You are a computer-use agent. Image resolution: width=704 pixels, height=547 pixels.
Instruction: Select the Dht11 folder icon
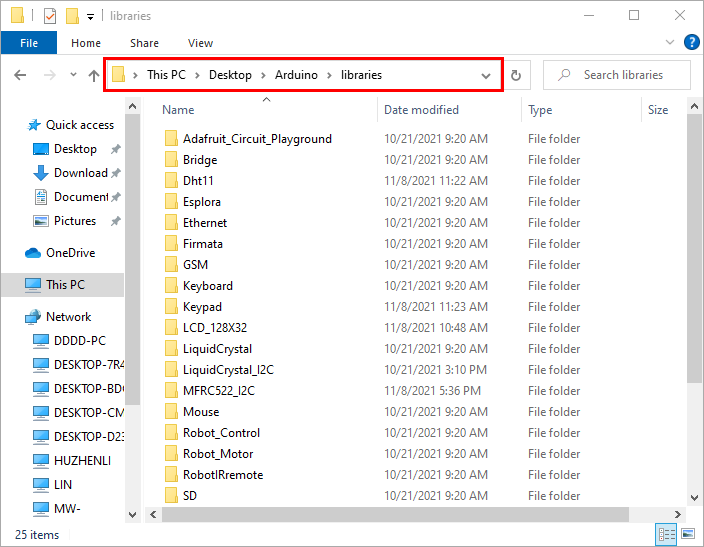coord(171,181)
